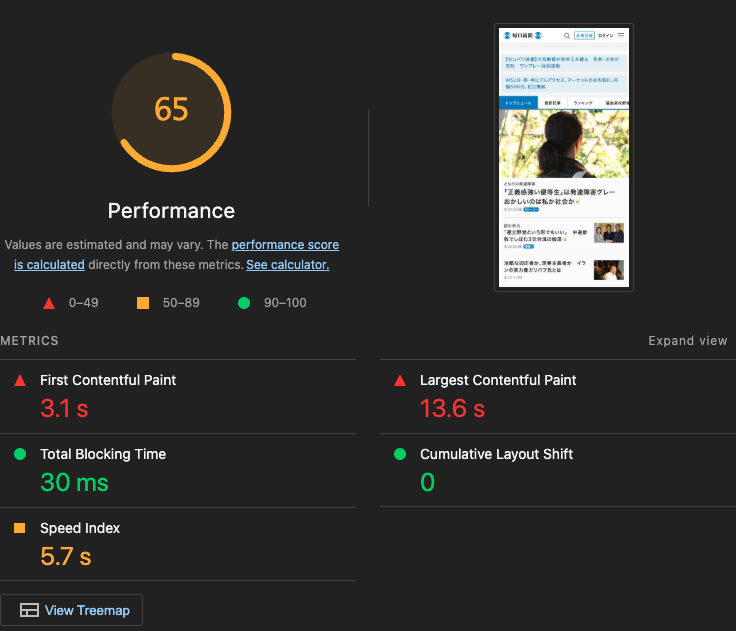Click the green circle 90–100 legend icon
The height and width of the screenshot is (631, 736).
tap(244, 303)
